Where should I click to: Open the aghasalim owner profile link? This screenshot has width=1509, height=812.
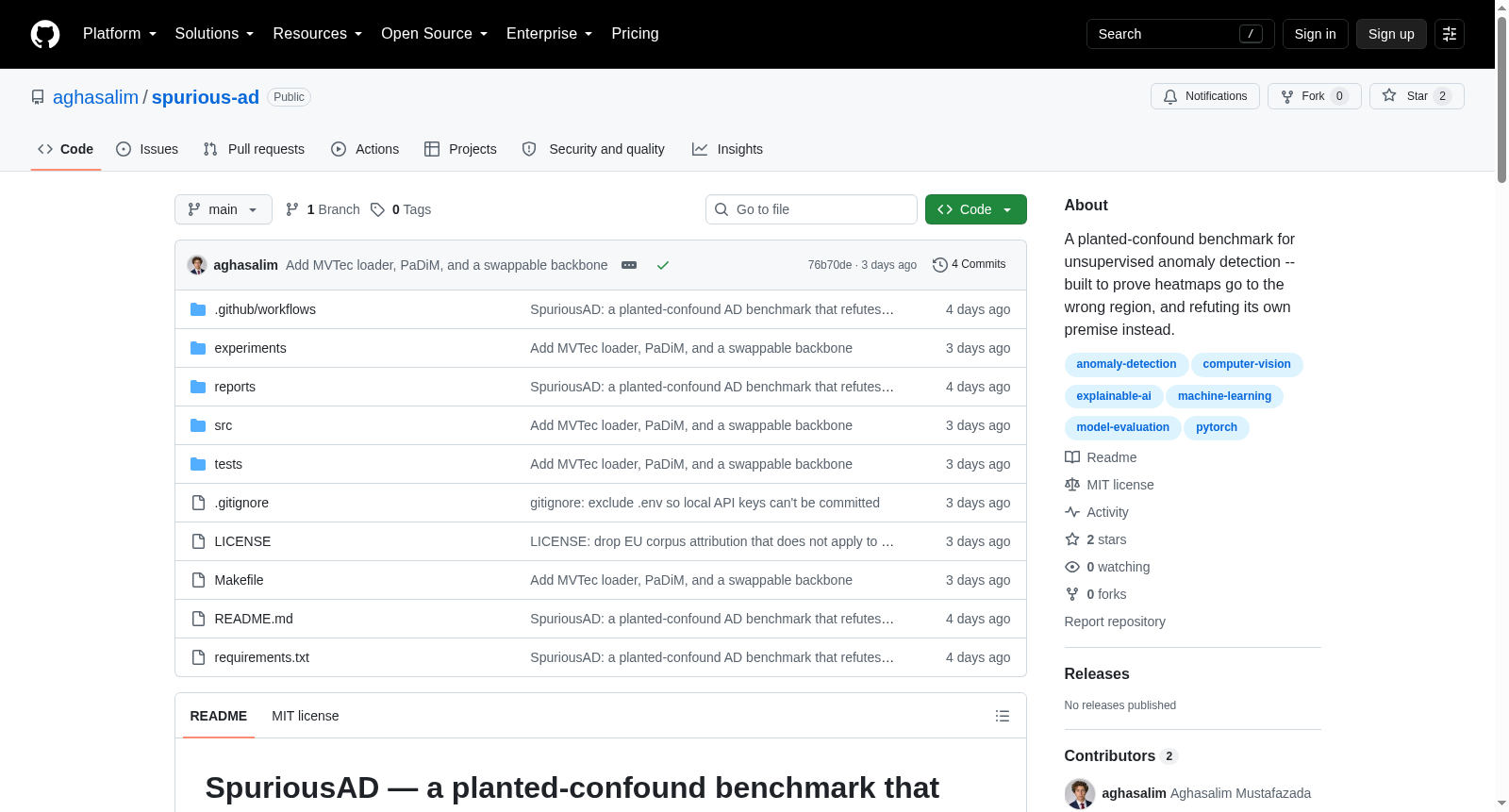click(x=95, y=97)
